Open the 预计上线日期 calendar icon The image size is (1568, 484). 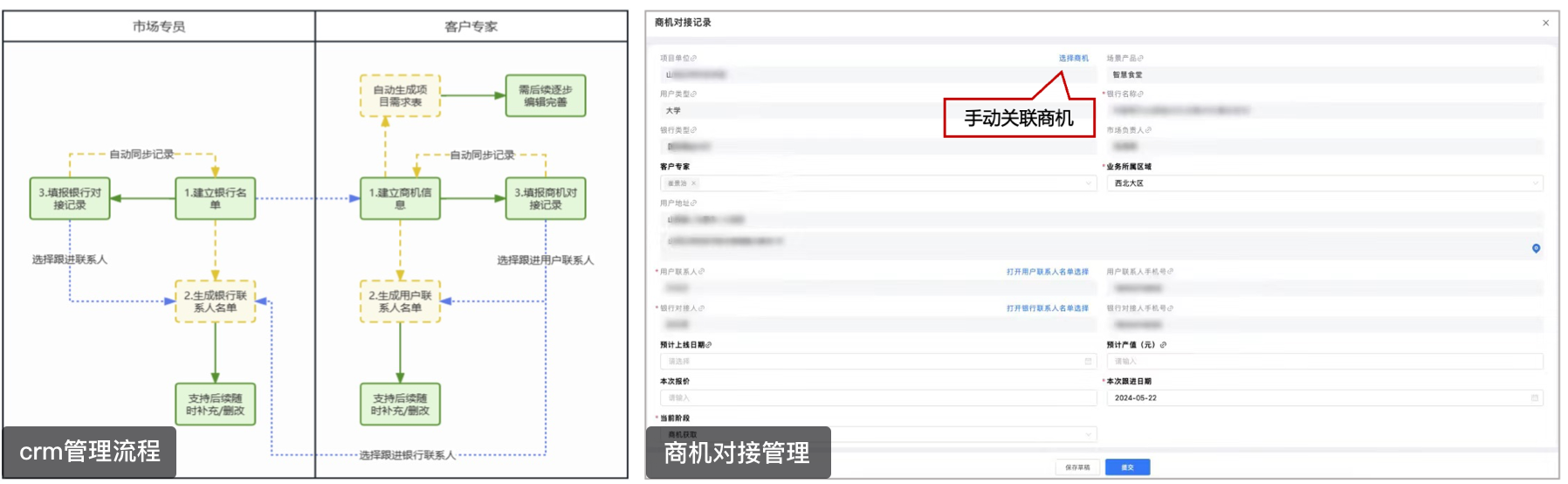[x=1088, y=362]
